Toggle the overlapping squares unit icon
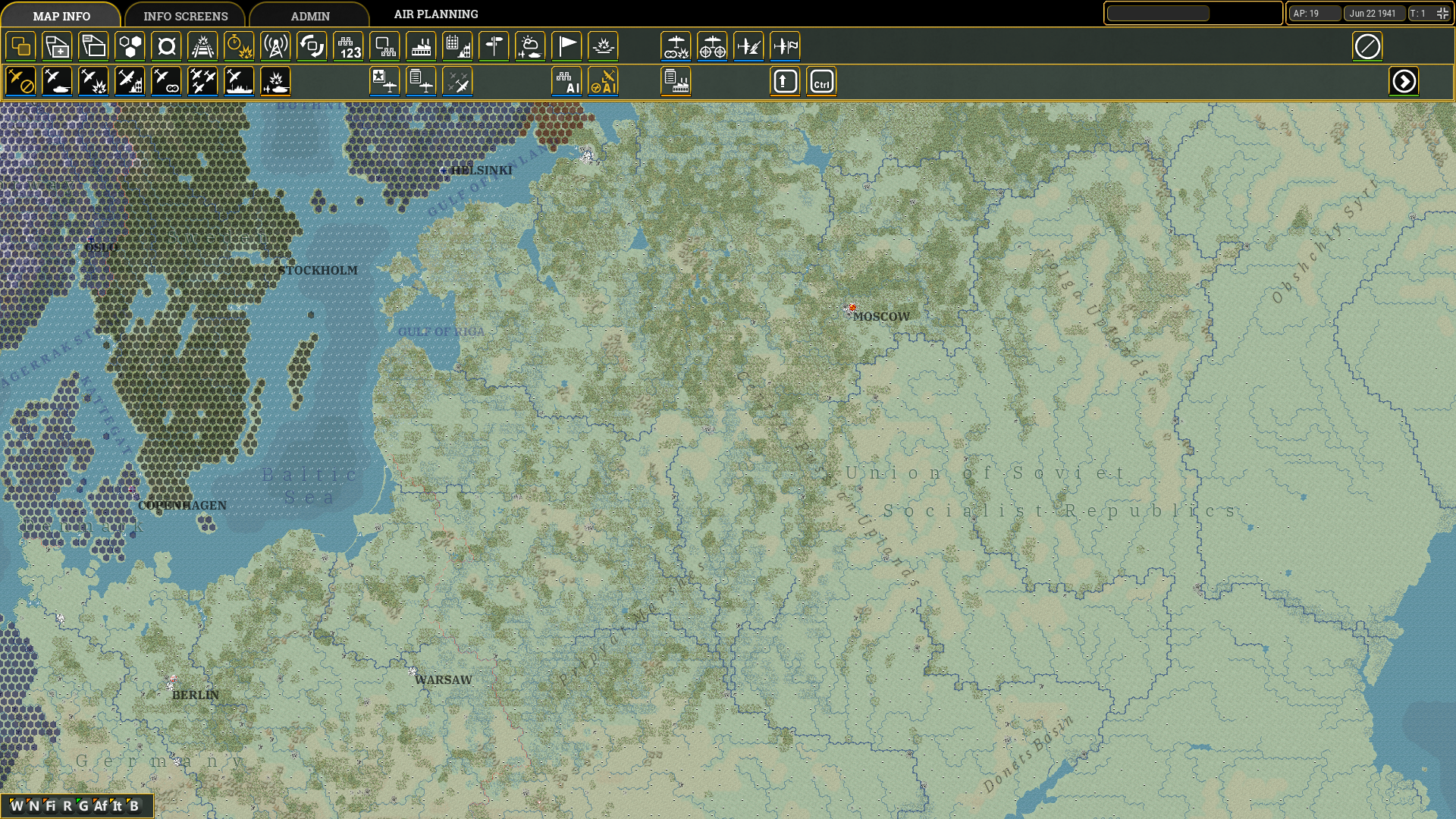Screen dimensions: 1456x819 tap(20, 46)
